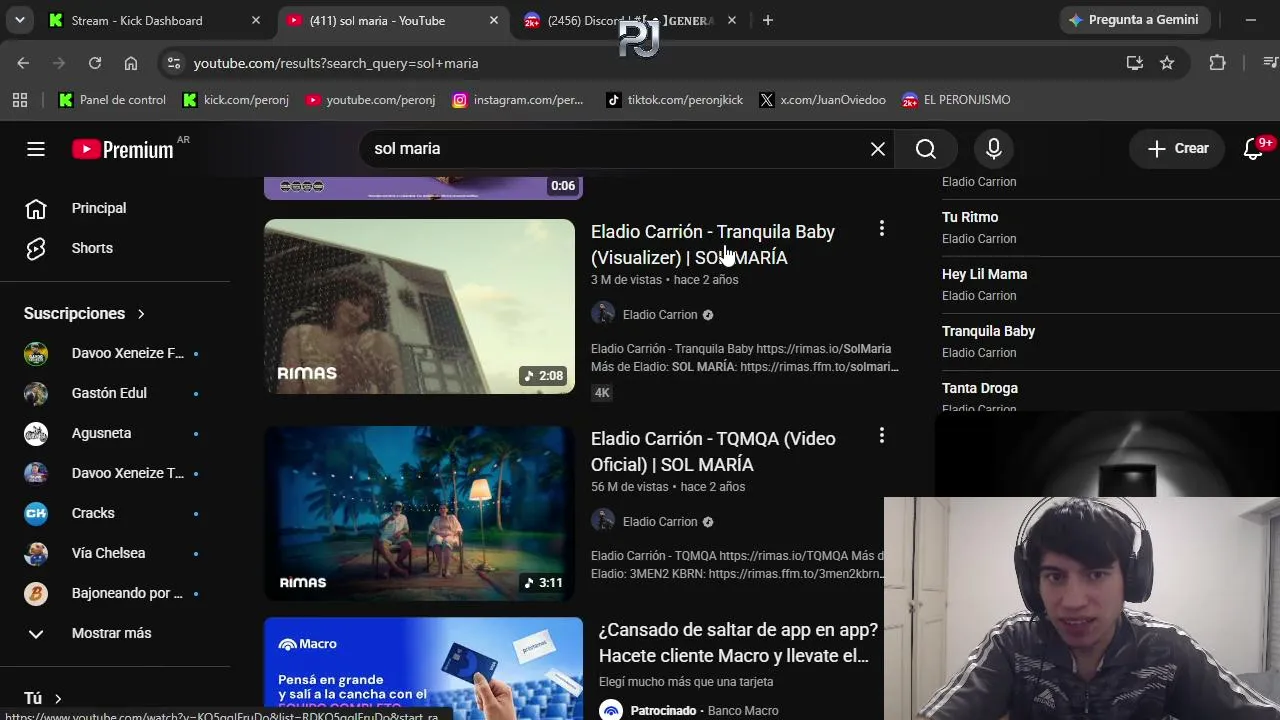Open Gastón Edul subscription channel
The width and height of the screenshot is (1280, 720).
tap(115, 393)
